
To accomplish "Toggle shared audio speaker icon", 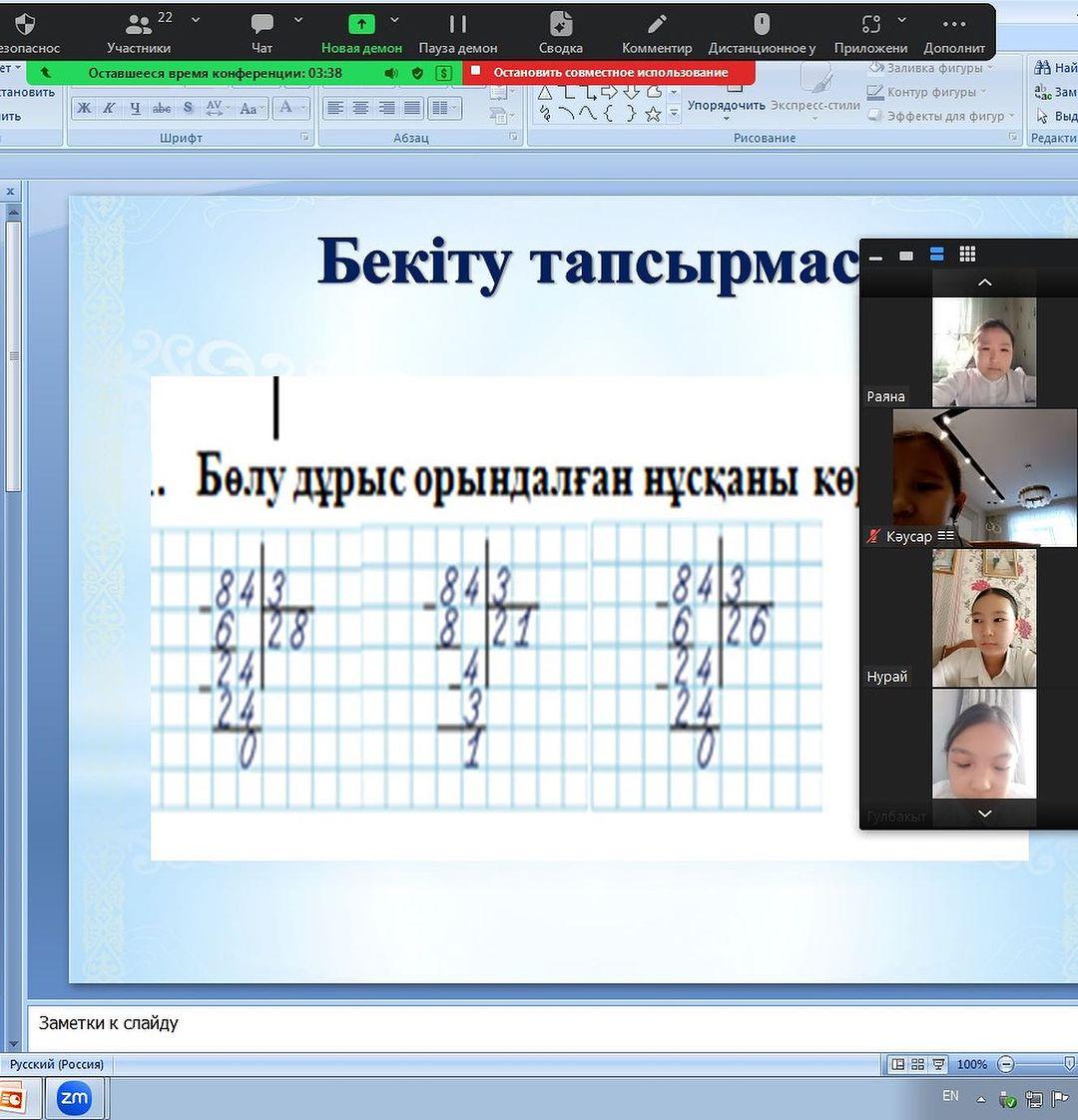I will click(x=391, y=73).
